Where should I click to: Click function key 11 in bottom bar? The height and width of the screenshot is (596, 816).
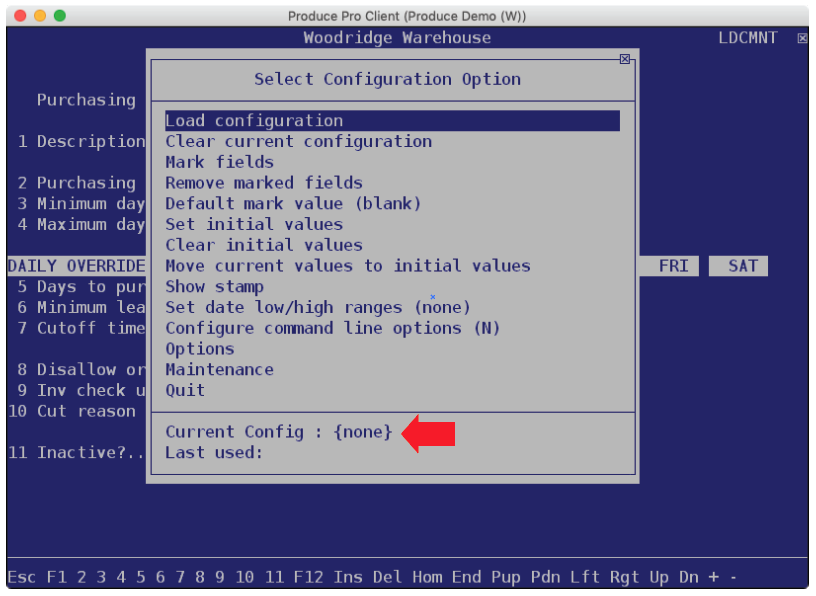coord(274,577)
